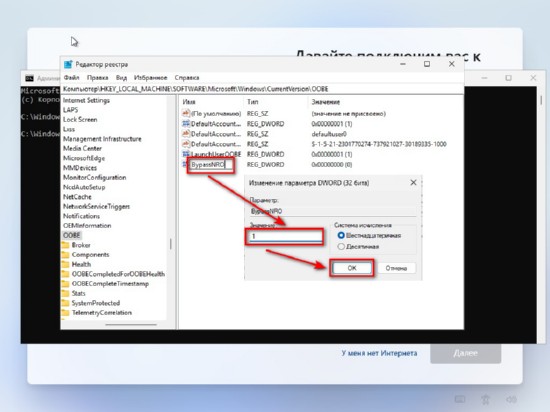550x412 pixels.
Task: Select the Шестнадцатеричная radio button
Action: coord(341,235)
